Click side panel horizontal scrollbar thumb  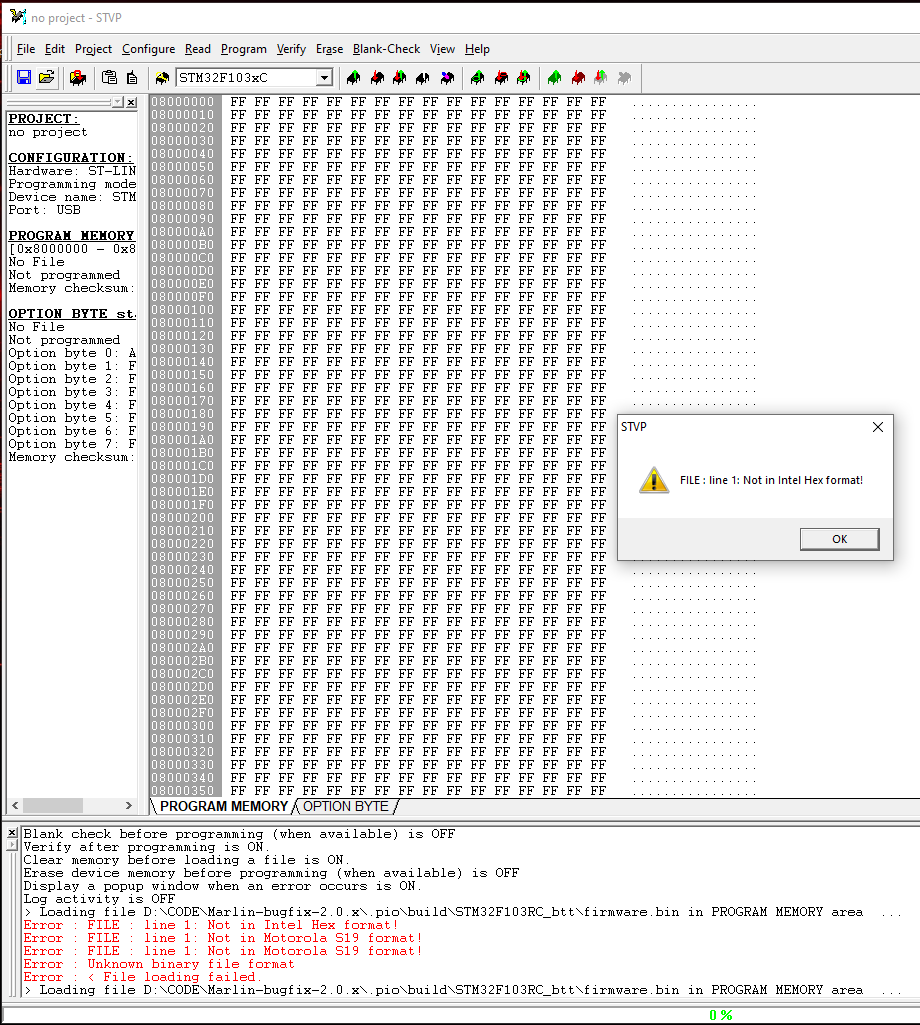point(53,805)
